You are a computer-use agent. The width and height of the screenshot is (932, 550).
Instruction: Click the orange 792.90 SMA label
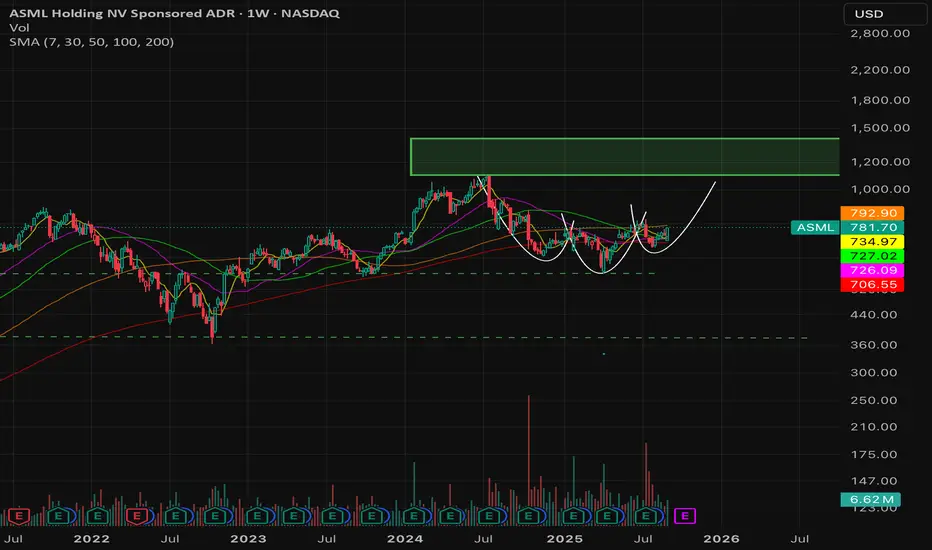pos(872,213)
